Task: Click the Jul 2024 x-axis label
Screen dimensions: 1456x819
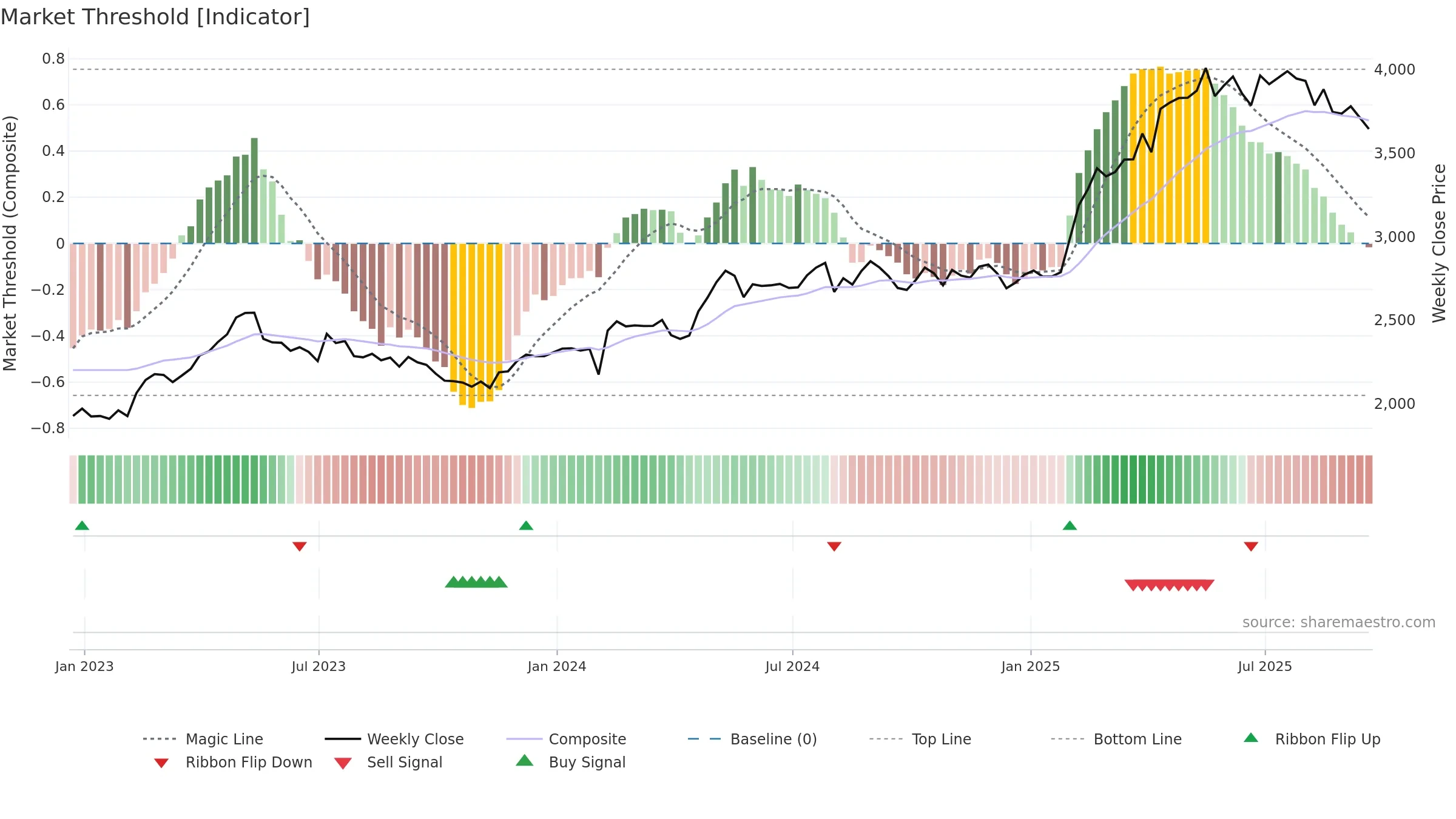Action: (x=792, y=667)
